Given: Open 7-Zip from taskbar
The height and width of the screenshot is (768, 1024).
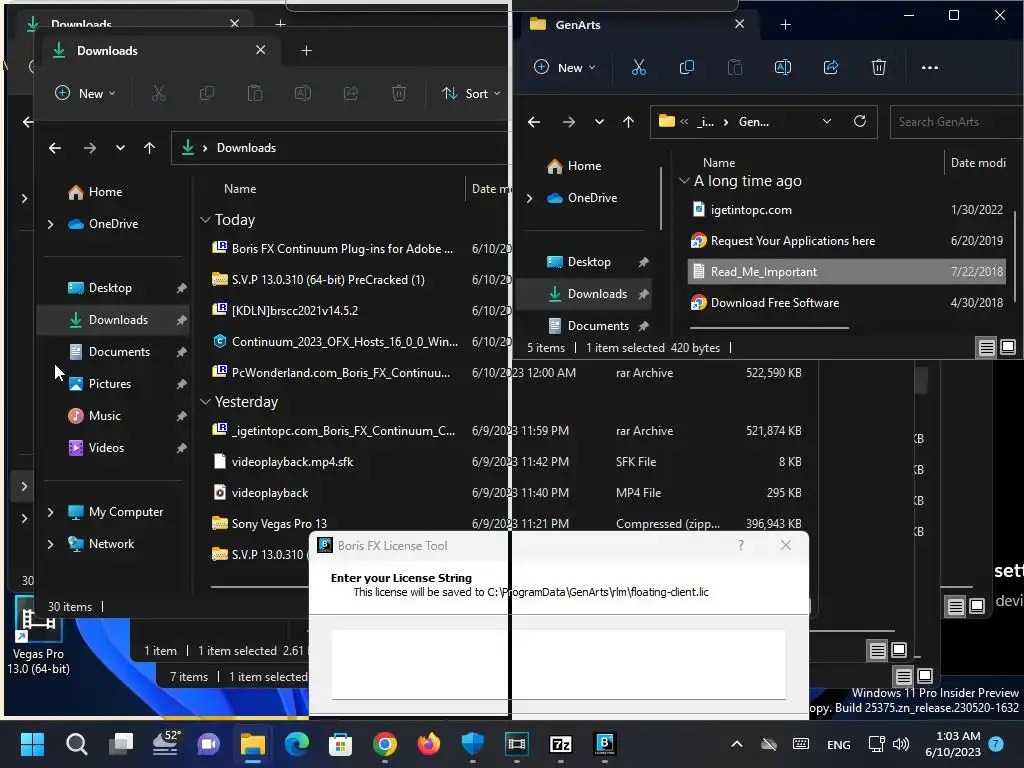Looking at the screenshot, I should coord(560,744).
